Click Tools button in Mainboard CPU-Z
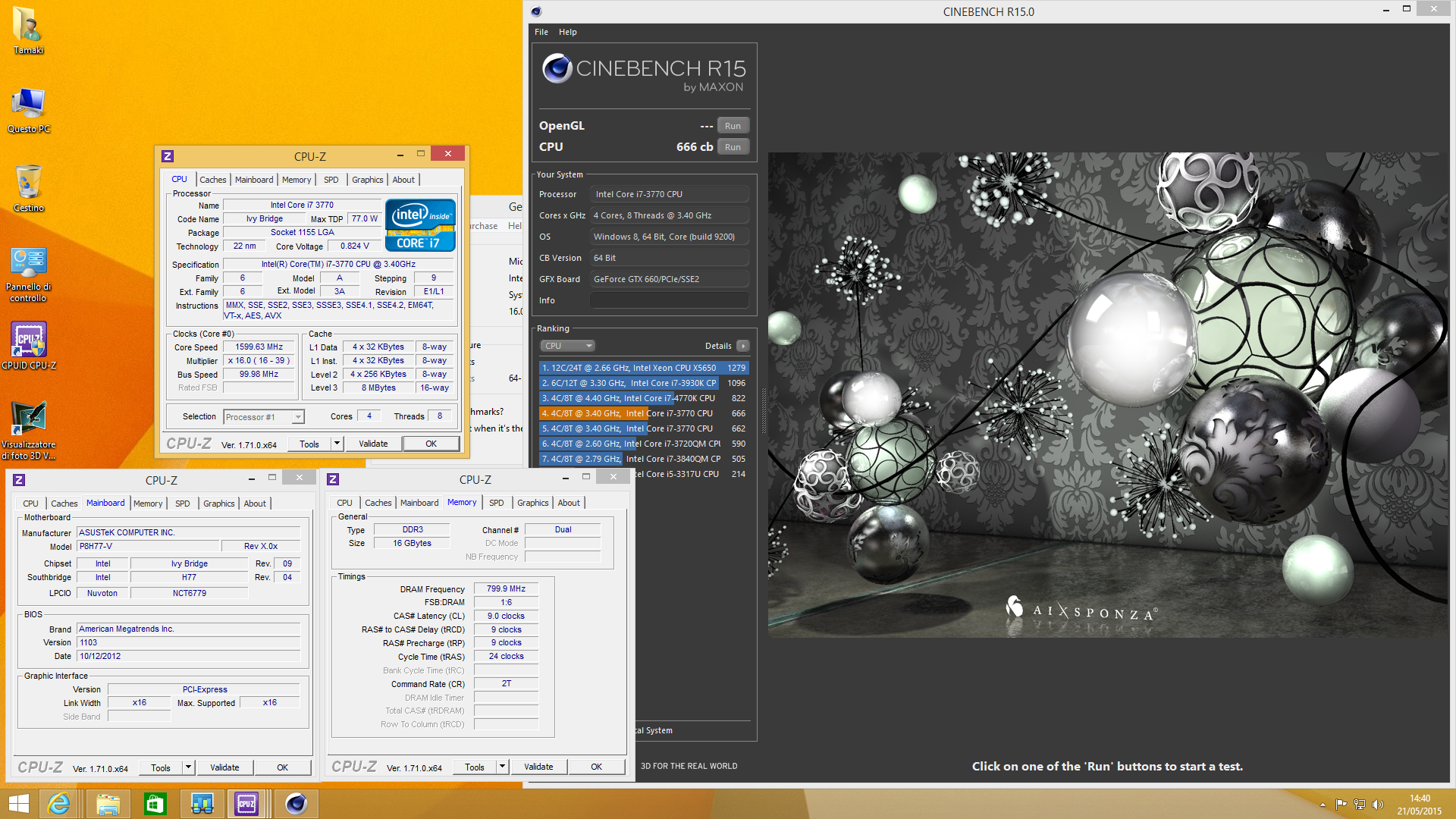The width and height of the screenshot is (1456, 819). point(161,767)
